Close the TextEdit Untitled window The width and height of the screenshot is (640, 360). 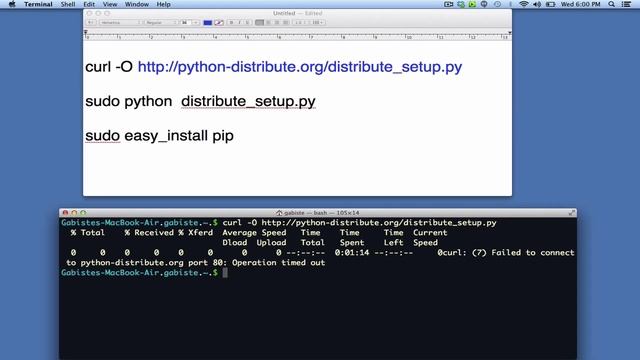click(x=89, y=13)
